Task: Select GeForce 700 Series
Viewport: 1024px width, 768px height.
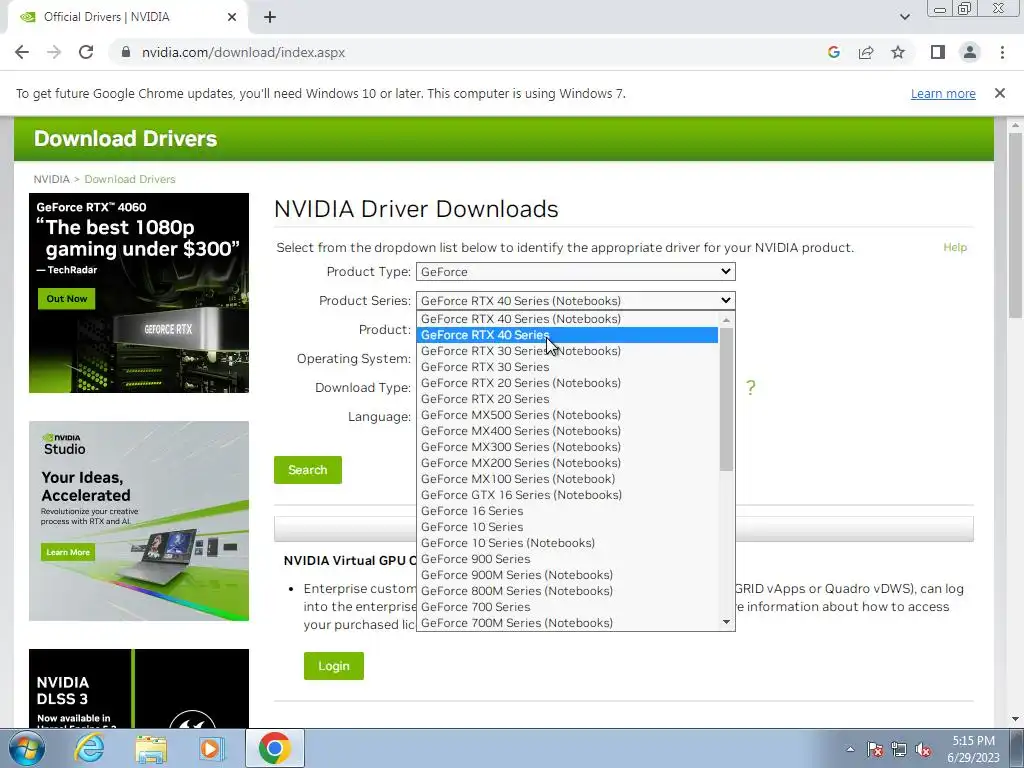Action: (567, 607)
